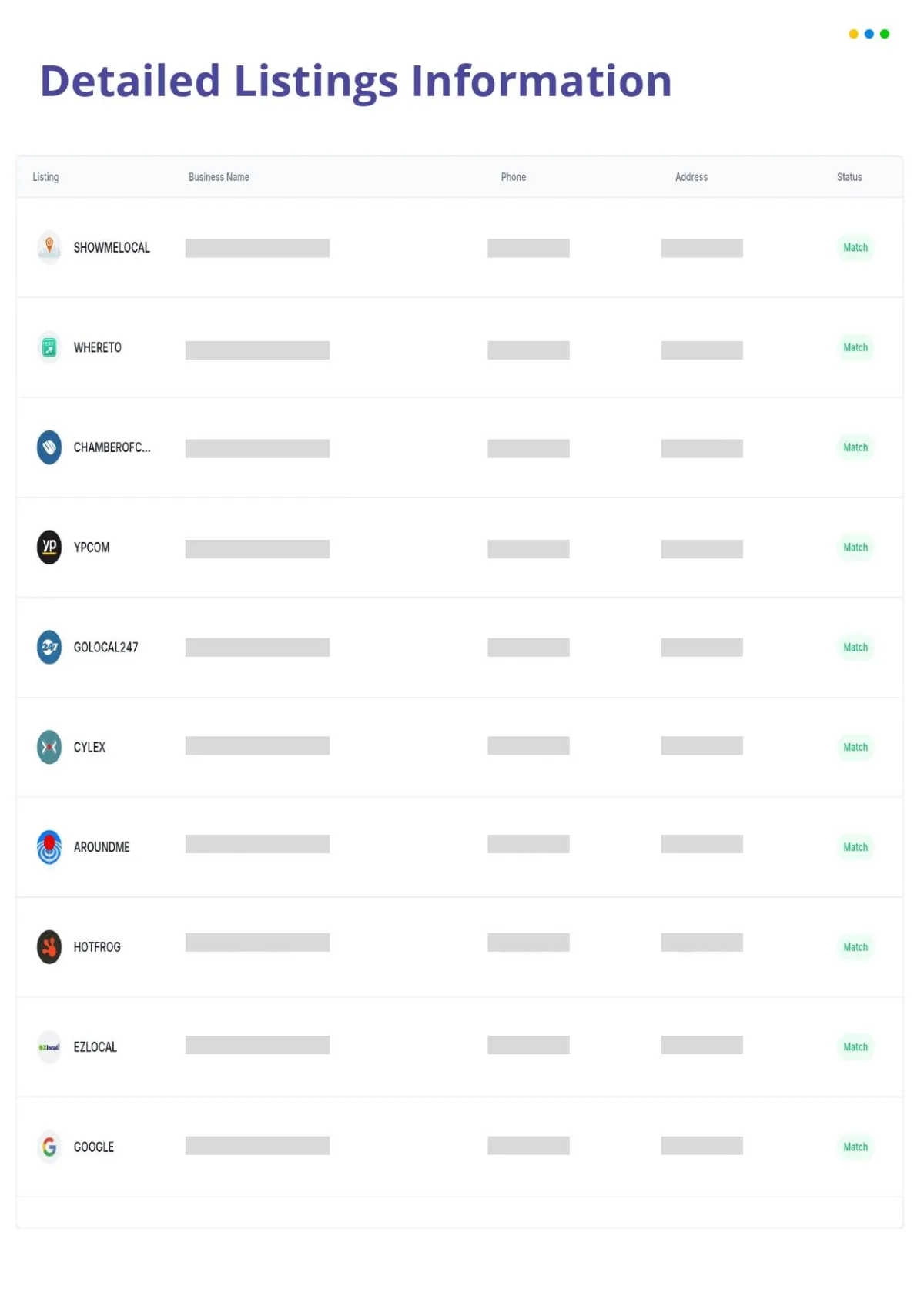This screenshot has height=1306, width=924.
Task: Click the AroundMe listing icon
Action: pyautogui.click(x=49, y=847)
